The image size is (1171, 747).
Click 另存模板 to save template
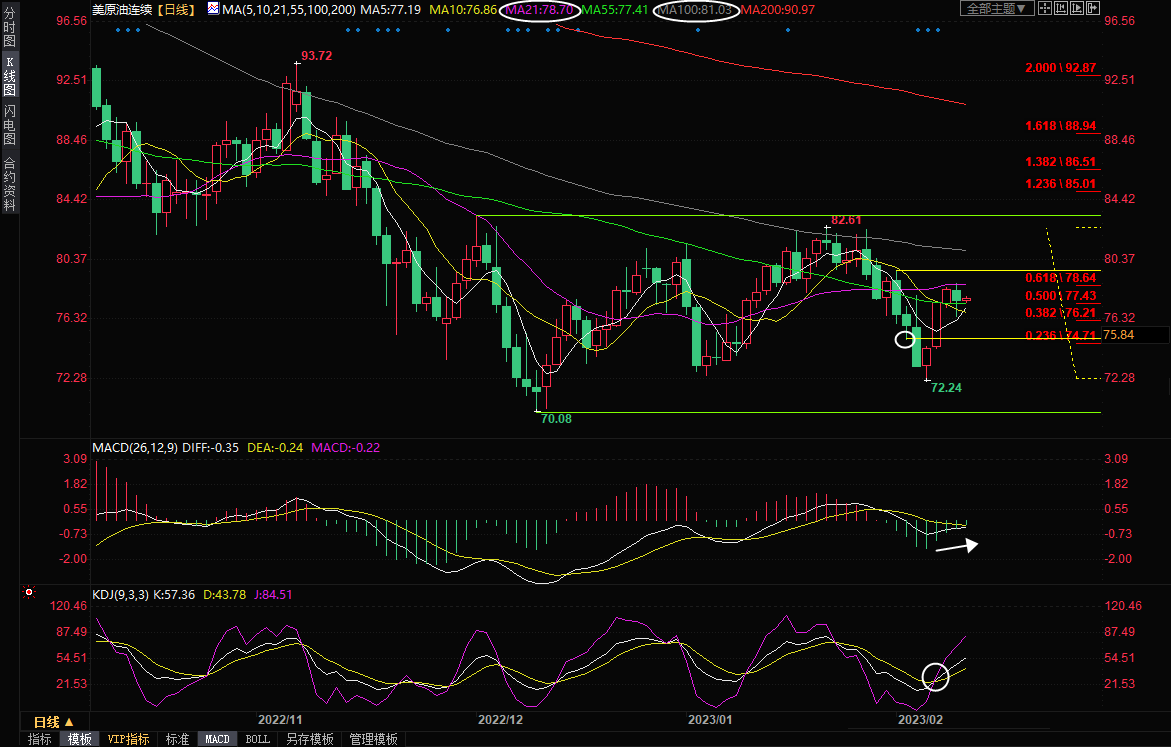pos(310,739)
